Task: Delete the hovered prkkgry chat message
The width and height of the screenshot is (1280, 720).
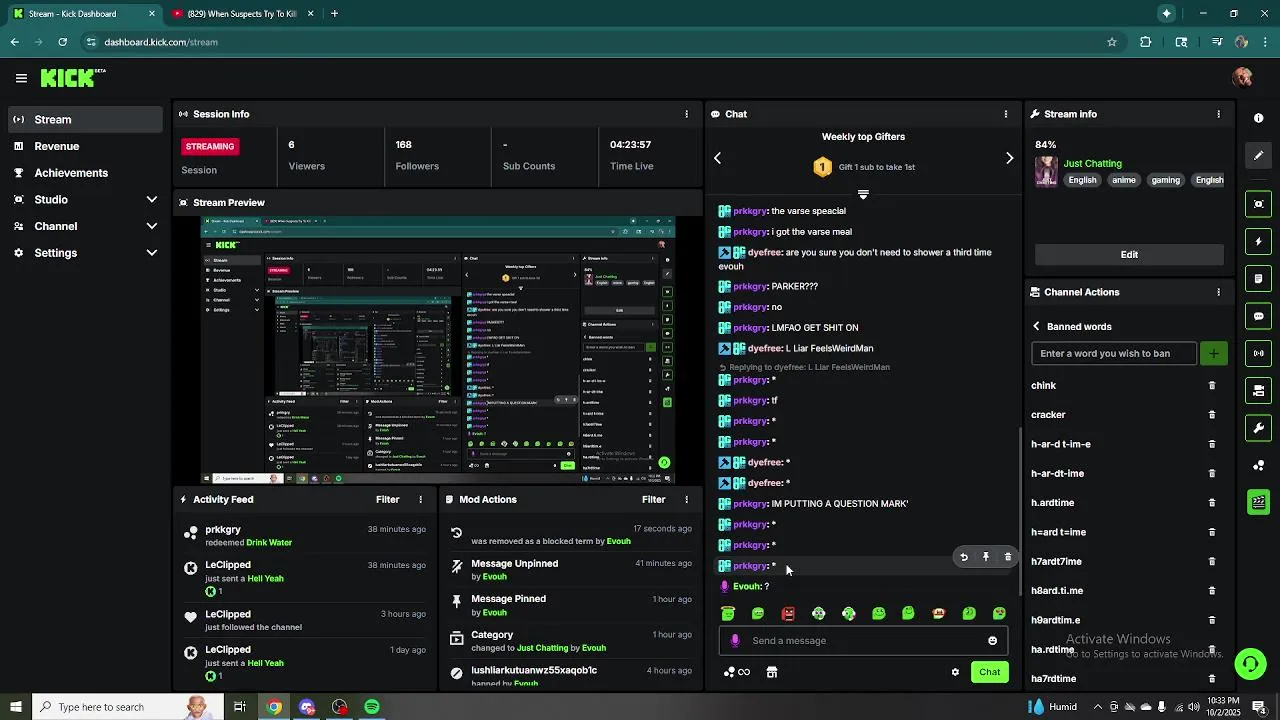Action: click(x=1007, y=557)
